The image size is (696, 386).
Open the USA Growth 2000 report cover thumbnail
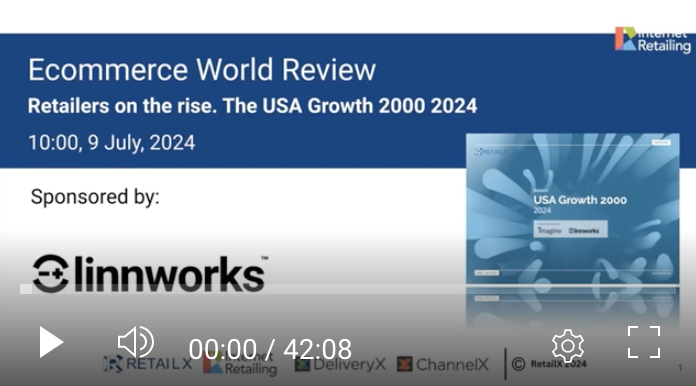[x=573, y=209]
